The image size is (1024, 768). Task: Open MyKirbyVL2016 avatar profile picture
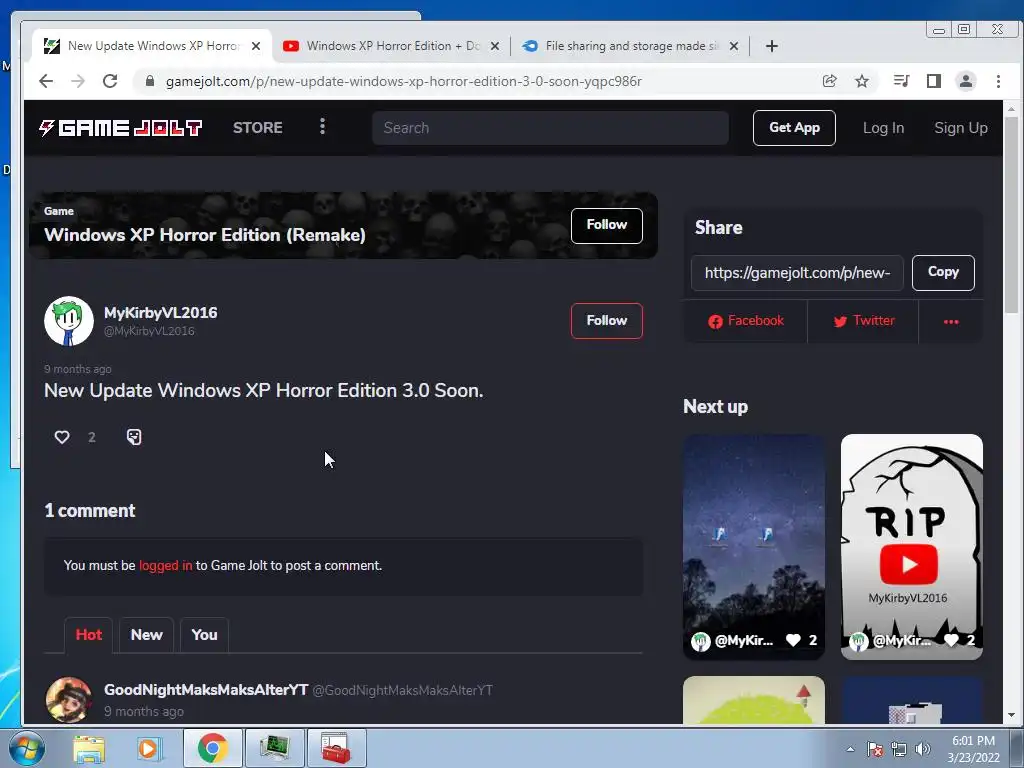[69, 321]
